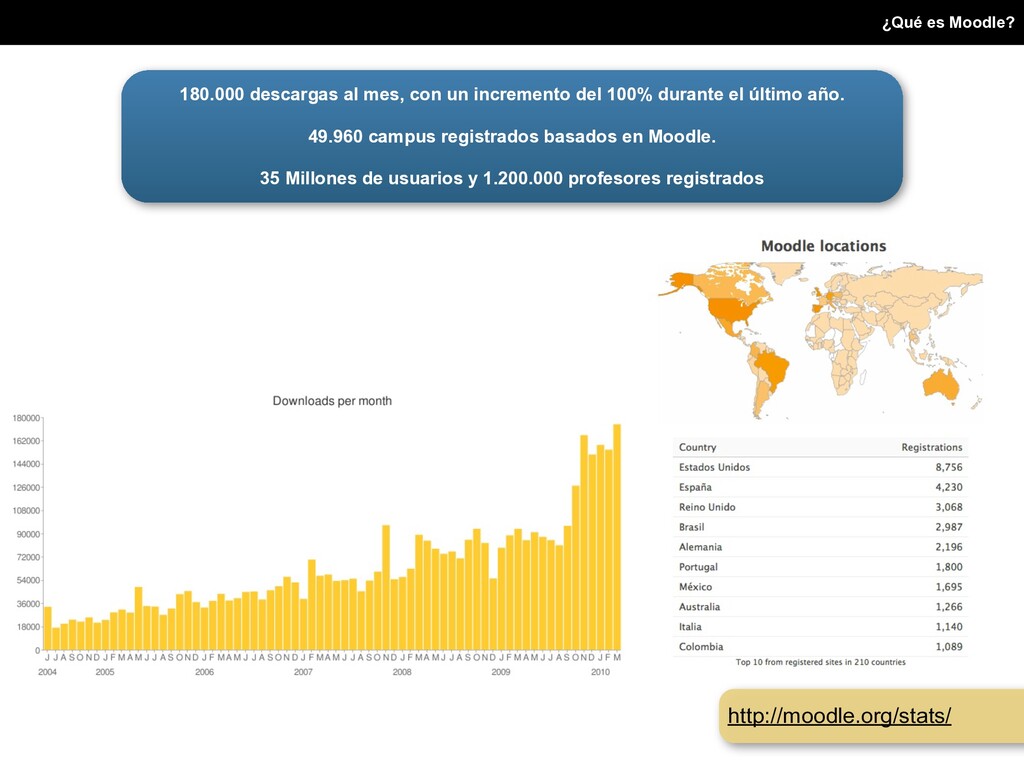
Task: Click the '72000' y-axis label
Action: [x=28, y=557]
